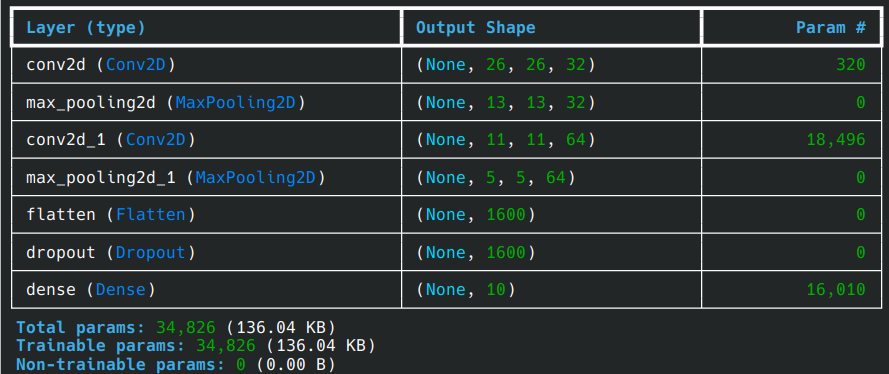This screenshot has width=889, height=374.
Task: Click the "Output Shape" column header
Action: (475, 27)
